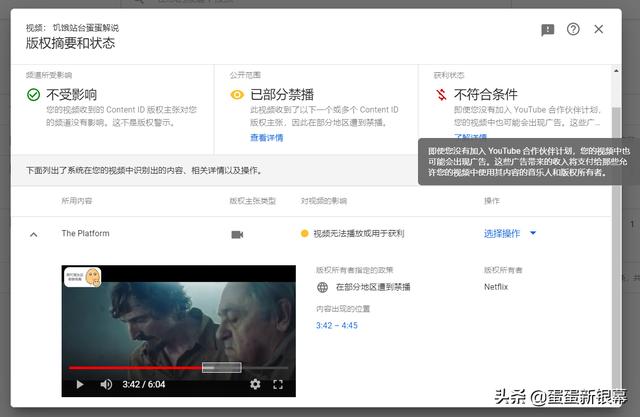Collapse the The Platform claim row
The height and width of the screenshot is (417, 640).
point(34,234)
